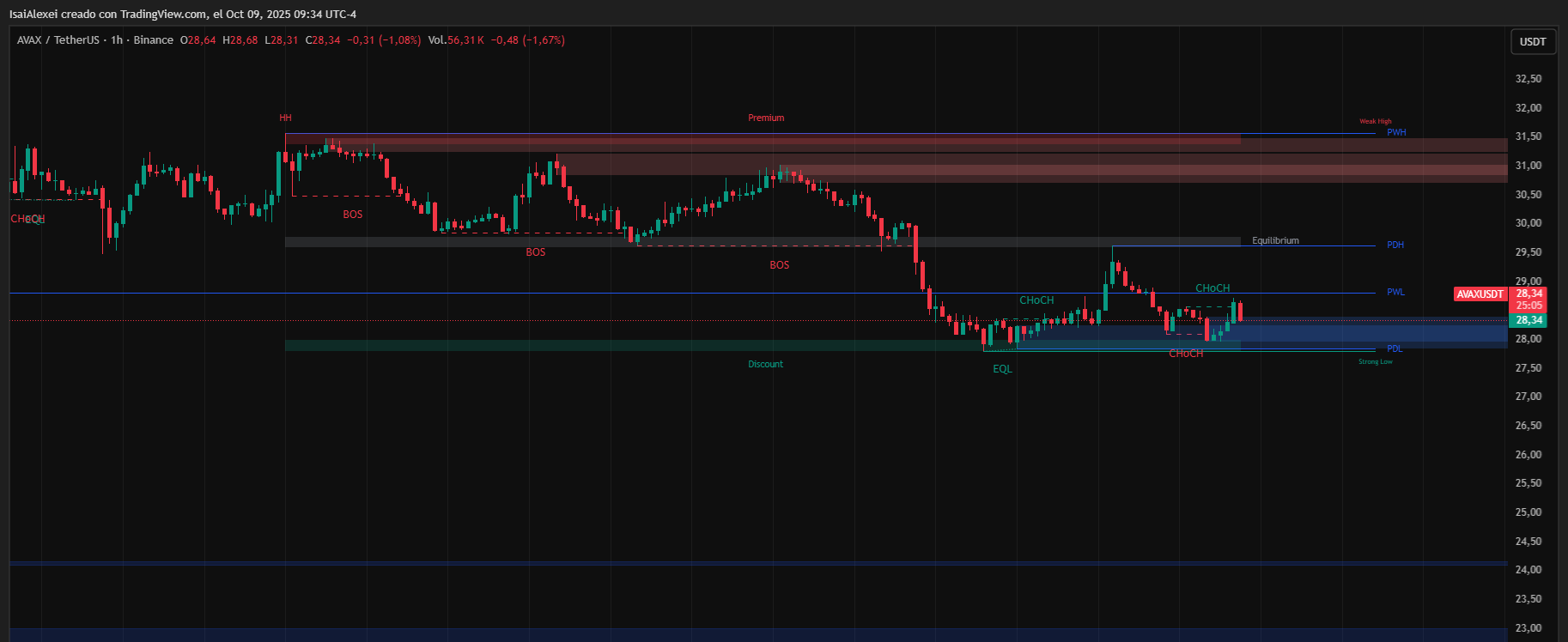The height and width of the screenshot is (642, 1568).
Task: Click the 25,50 price axis level
Action: click(x=1528, y=483)
